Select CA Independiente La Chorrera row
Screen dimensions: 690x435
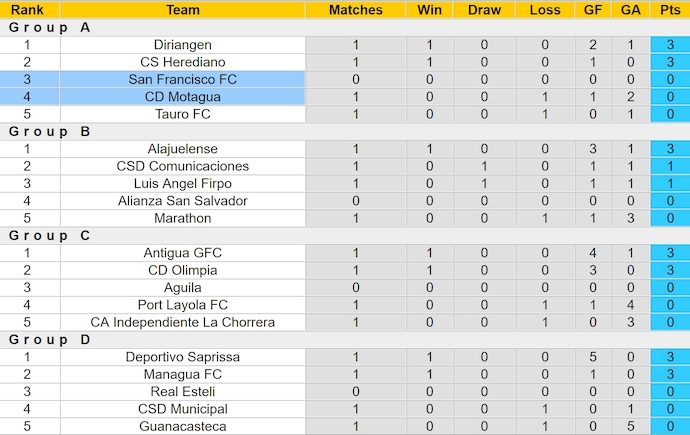[183, 322]
